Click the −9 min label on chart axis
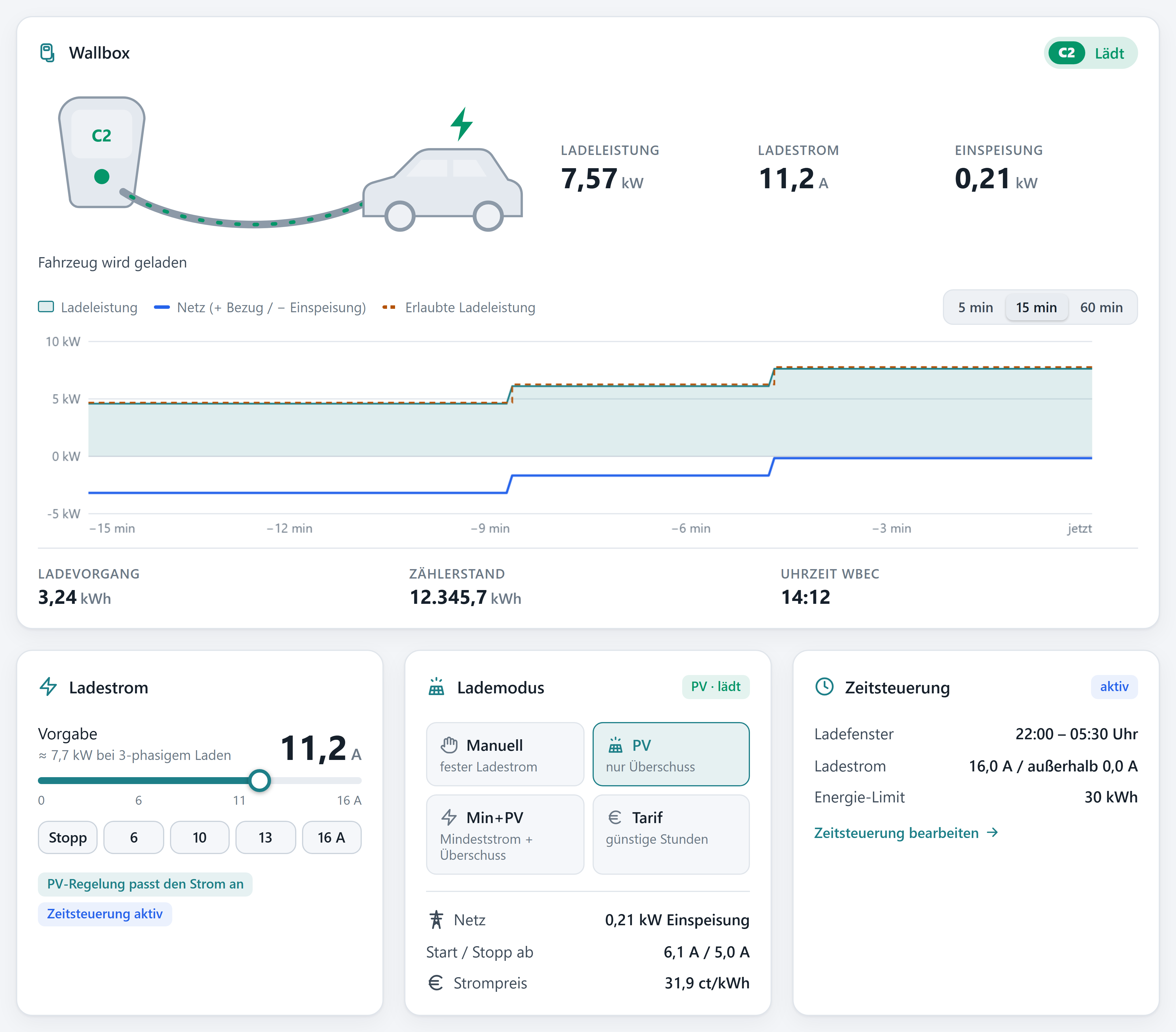 (x=490, y=528)
